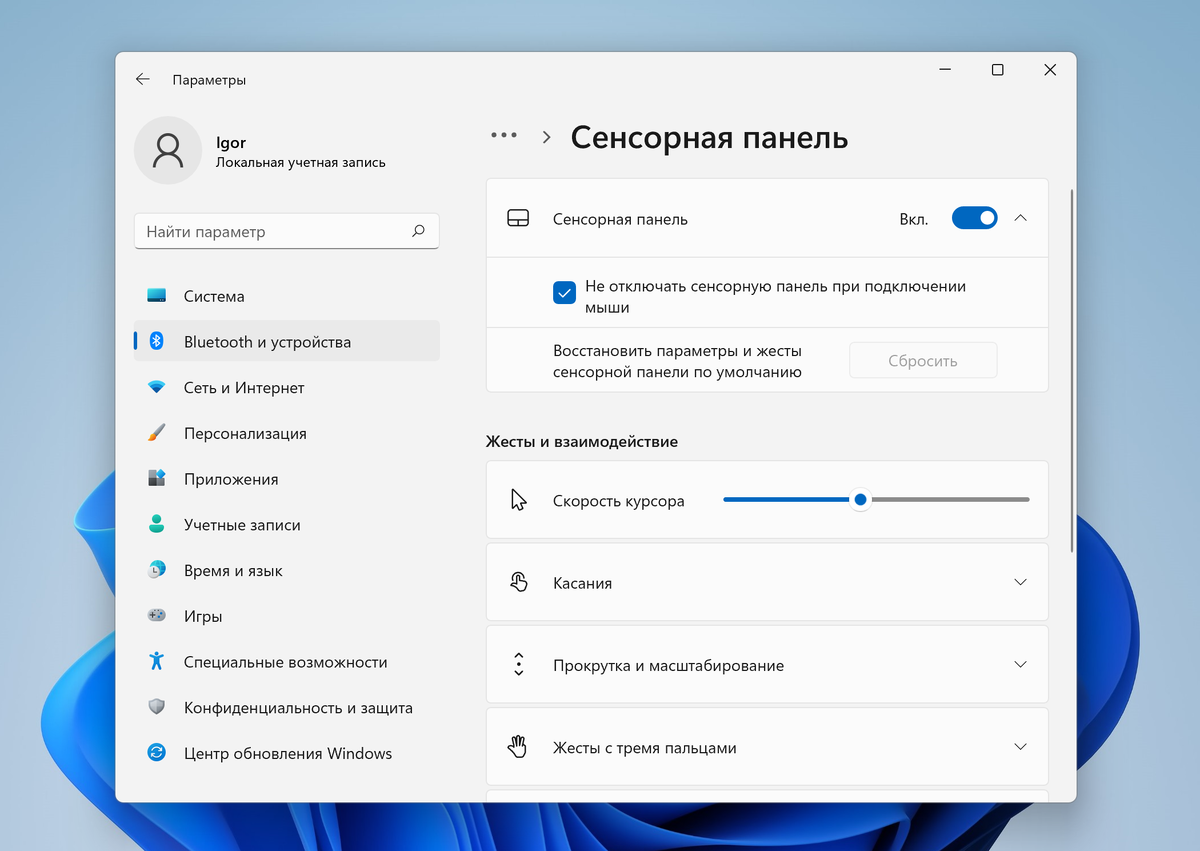Click the Жесты и взаимодействие heading
The height and width of the screenshot is (851, 1200).
point(582,441)
